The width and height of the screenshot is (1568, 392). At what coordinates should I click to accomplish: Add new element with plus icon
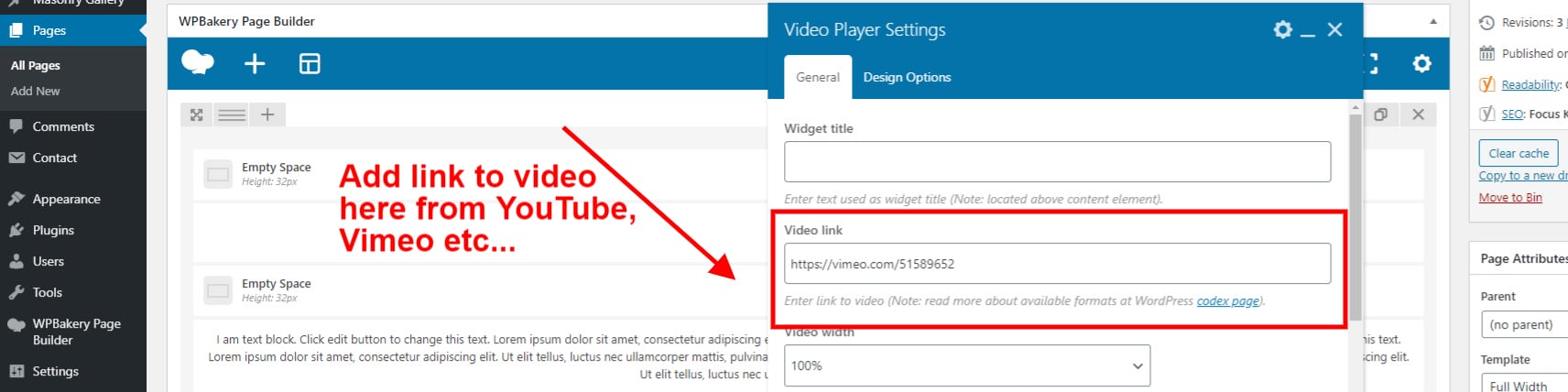(255, 63)
